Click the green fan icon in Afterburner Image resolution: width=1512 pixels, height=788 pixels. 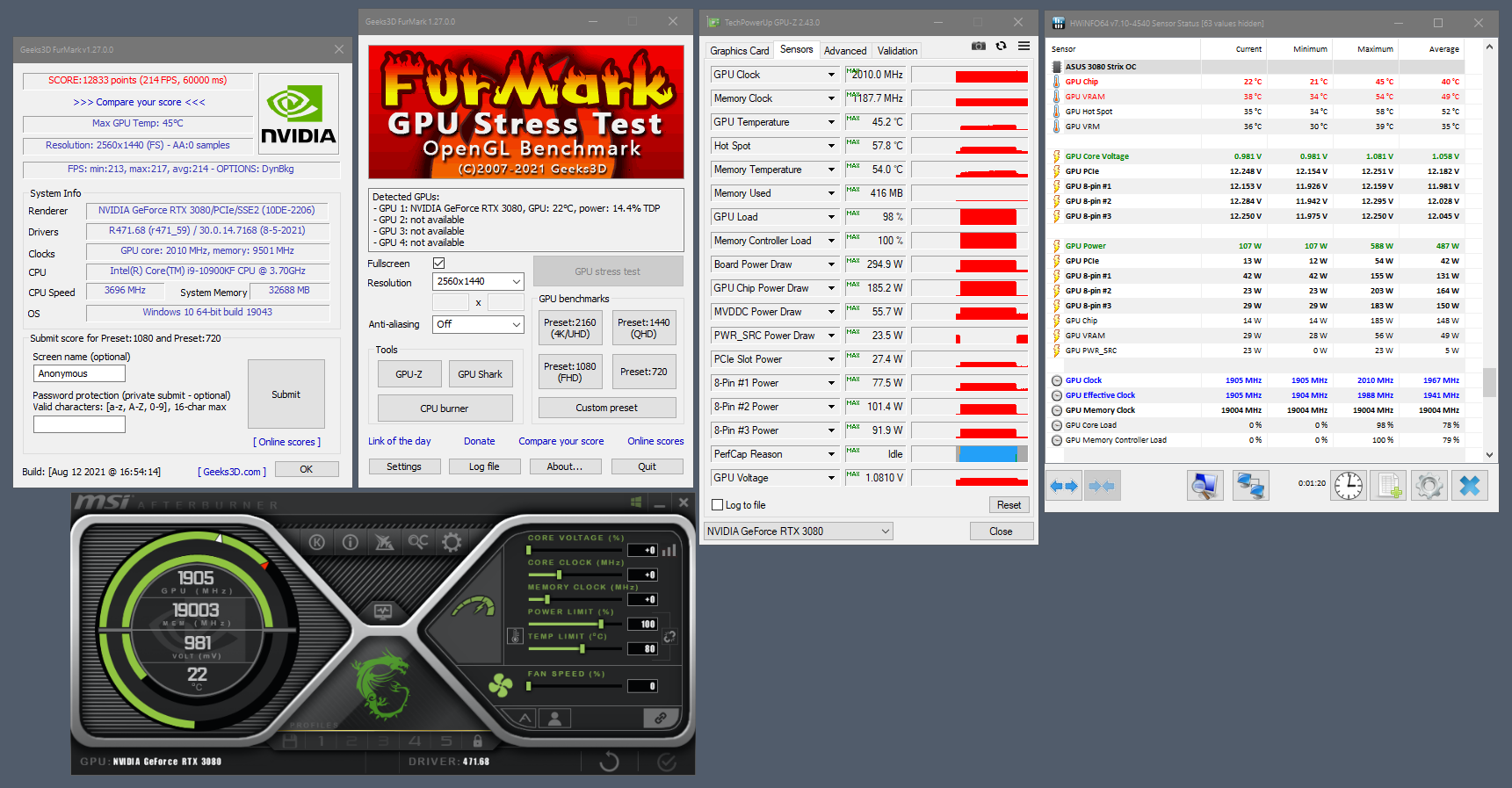501,685
